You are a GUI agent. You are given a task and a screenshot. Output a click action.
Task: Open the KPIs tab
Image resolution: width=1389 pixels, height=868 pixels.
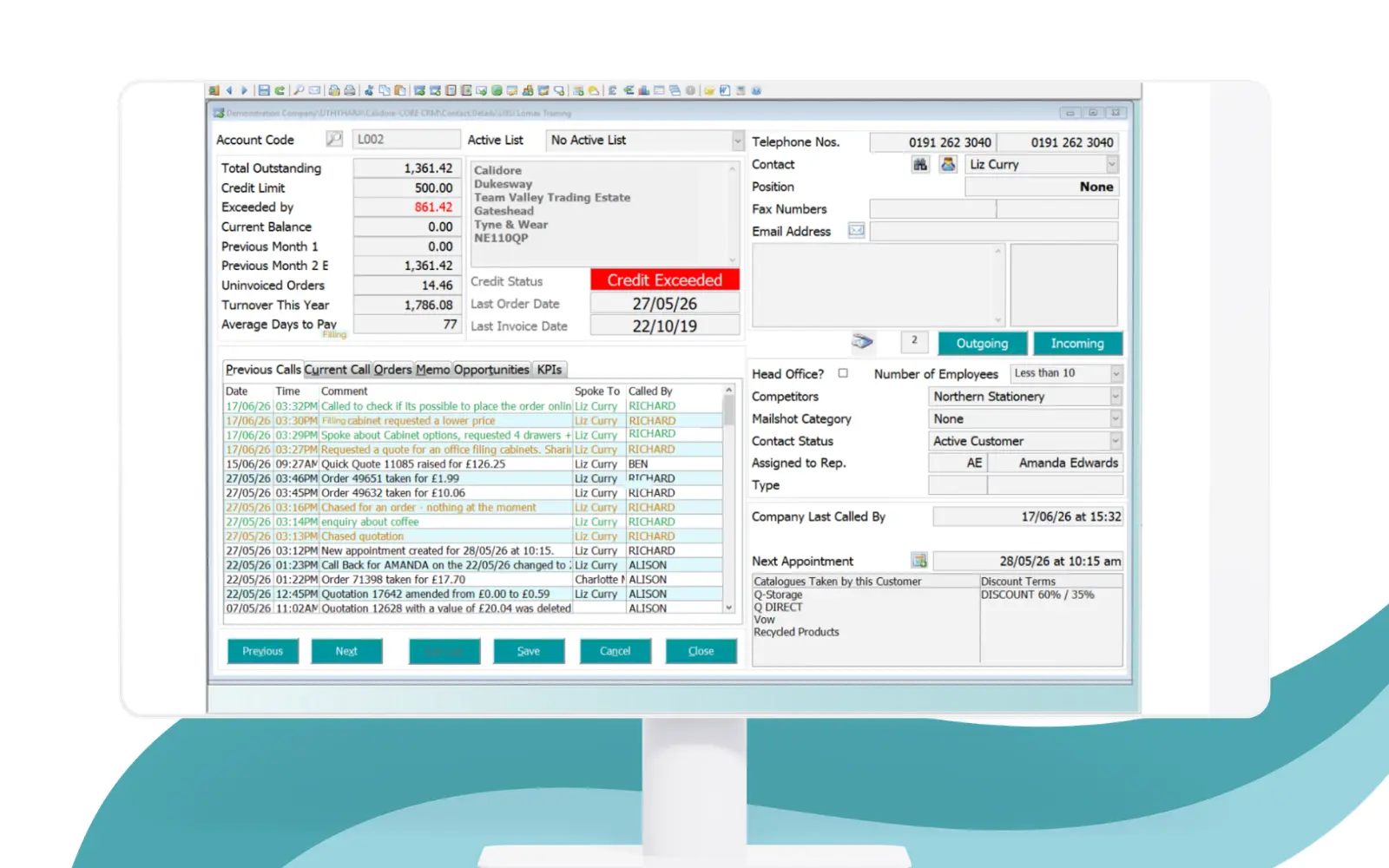coord(550,370)
